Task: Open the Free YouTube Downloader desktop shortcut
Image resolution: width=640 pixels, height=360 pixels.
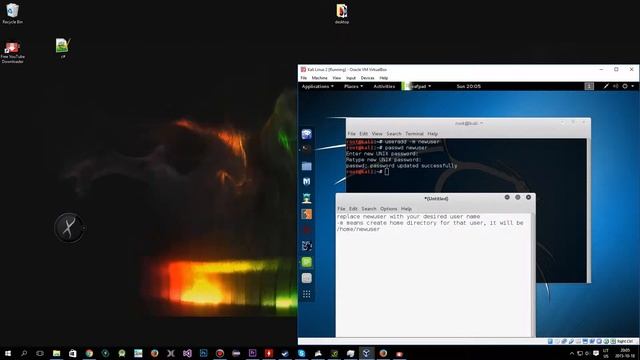Action: pyautogui.click(x=13, y=52)
